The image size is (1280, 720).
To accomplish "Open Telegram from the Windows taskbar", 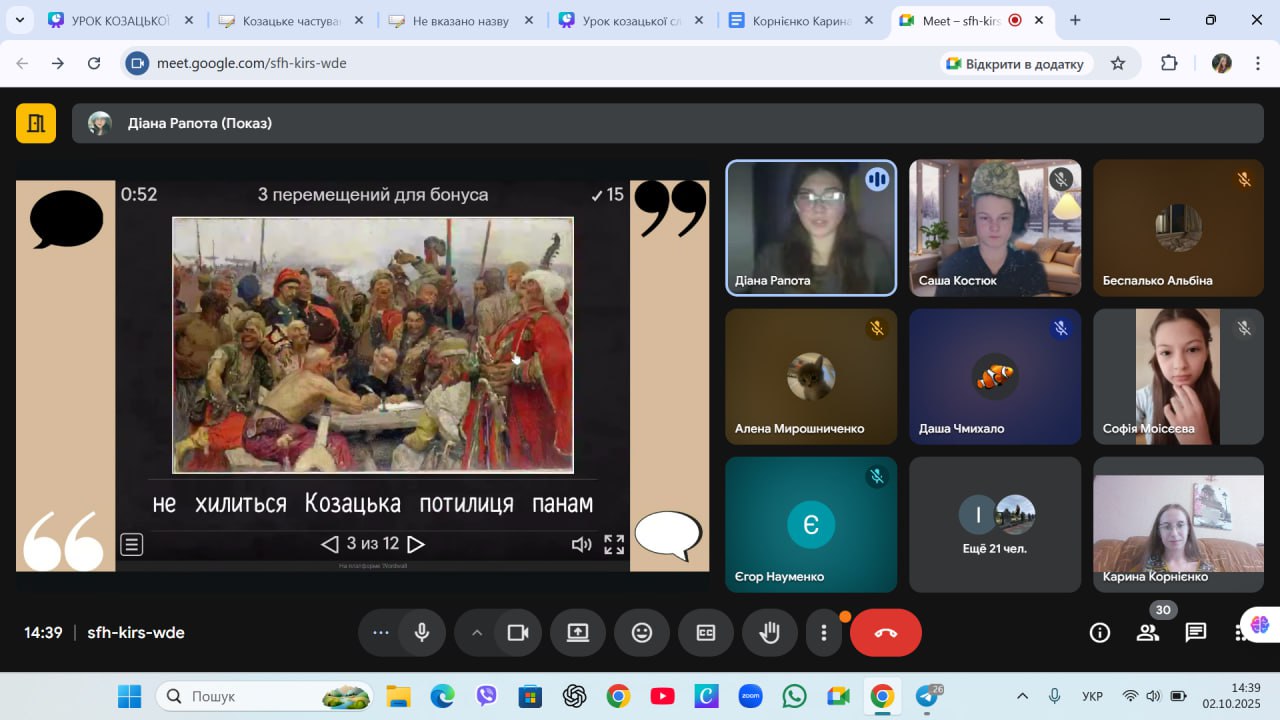I will (927, 696).
